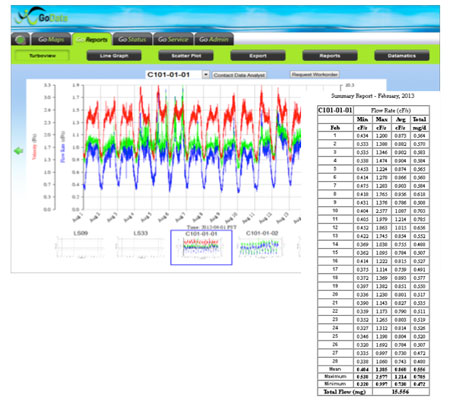
Task: Open the Scatter Plot view
Action: pyautogui.click(x=186, y=56)
